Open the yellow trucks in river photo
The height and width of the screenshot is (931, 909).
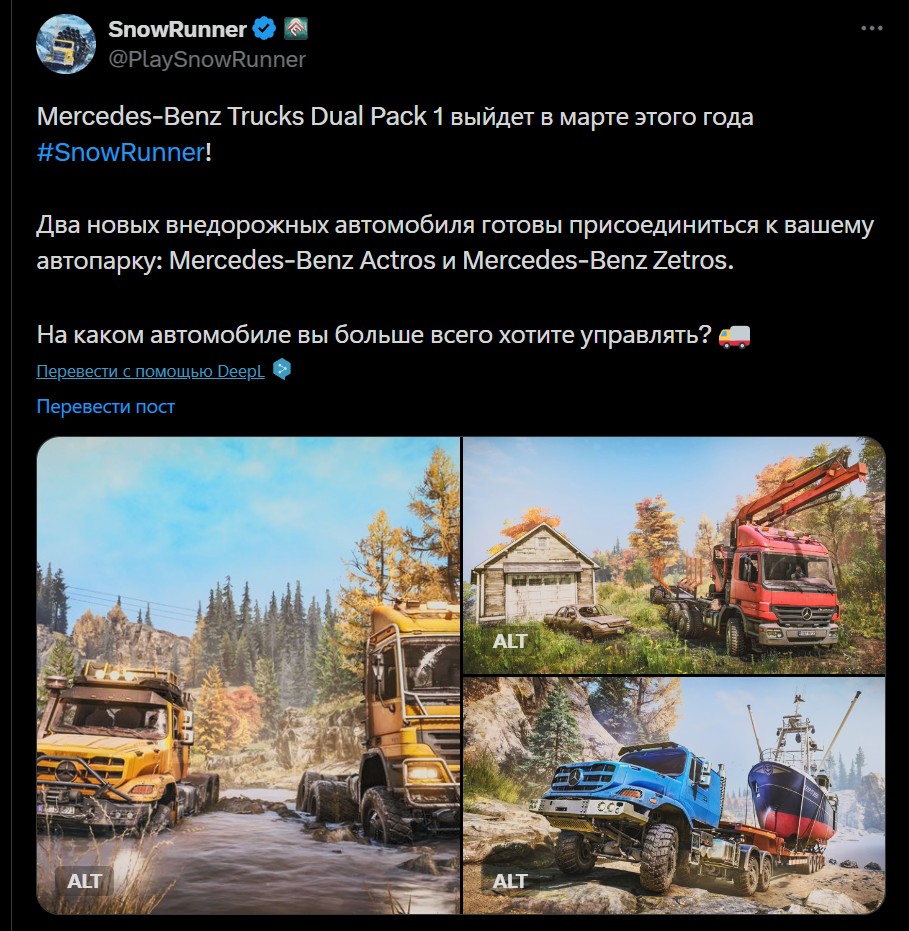(x=248, y=676)
